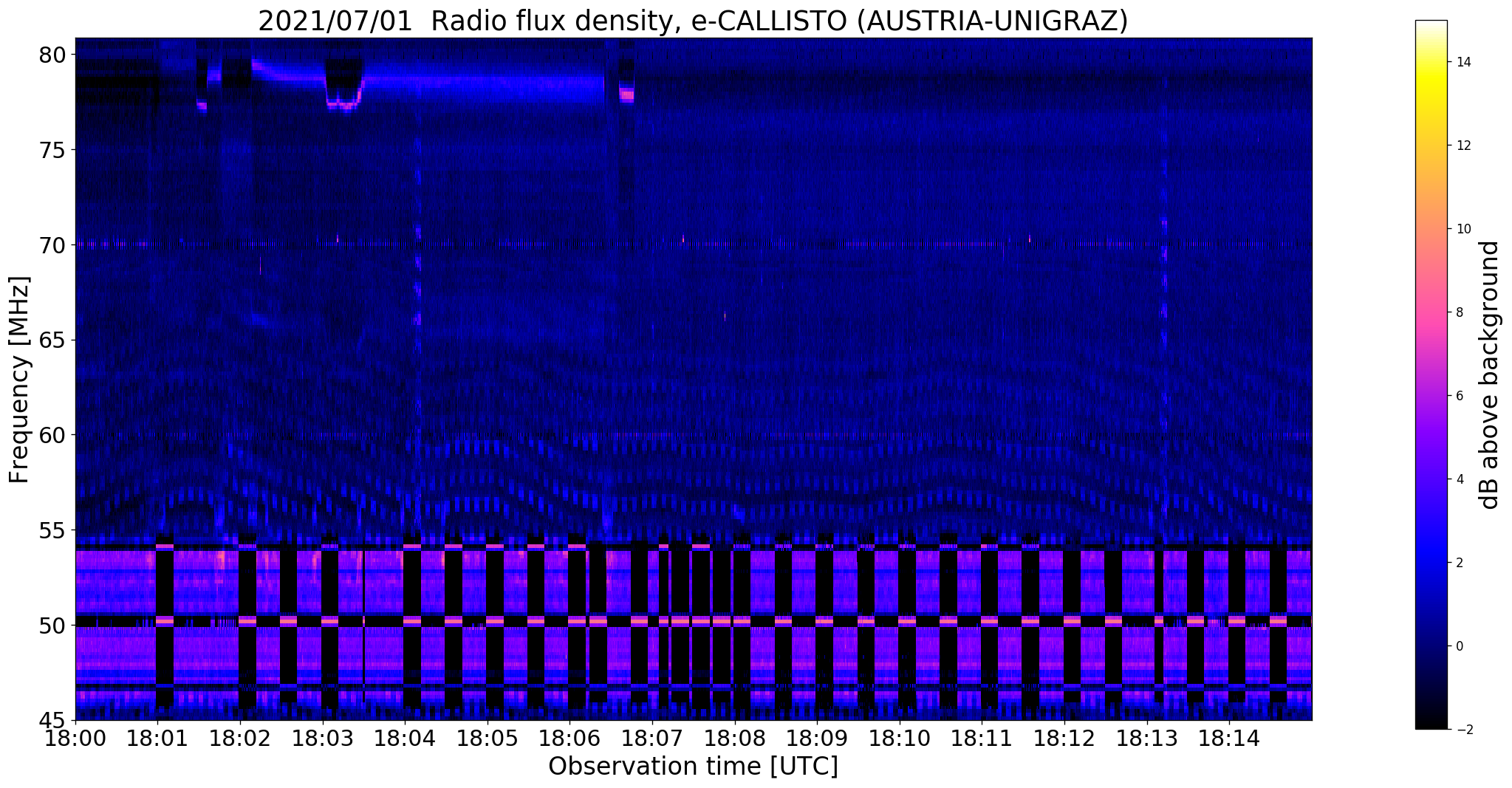Click the 18:14 time tick label
Viewport: 1512px width, 788px height.
tap(1230, 738)
